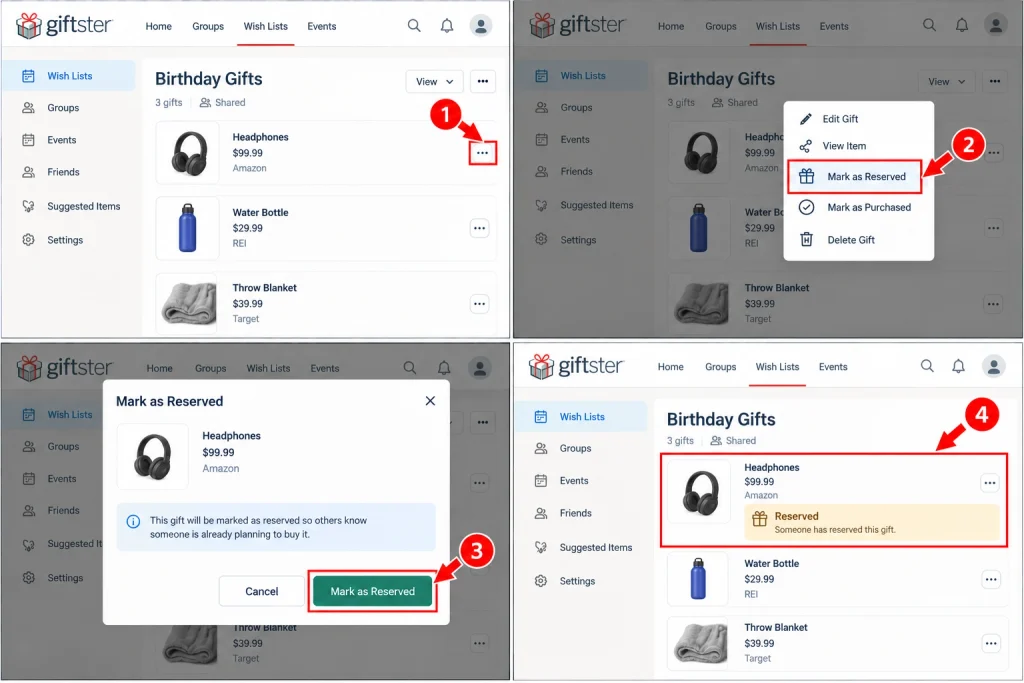The width and height of the screenshot is (1024, 683).
Task: Open the notifications bell in step 4 screenshot
Action: click(958, 366)
